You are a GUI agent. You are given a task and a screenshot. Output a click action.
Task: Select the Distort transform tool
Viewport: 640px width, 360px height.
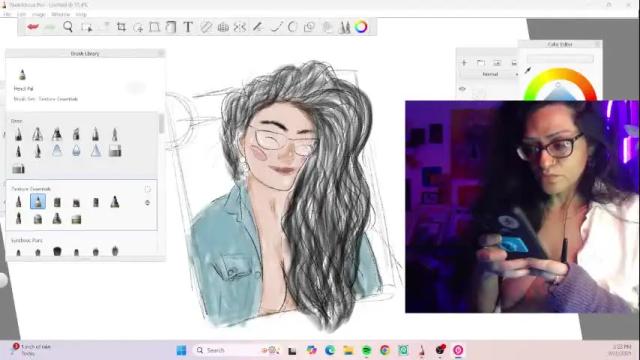[x=154, y=27]
